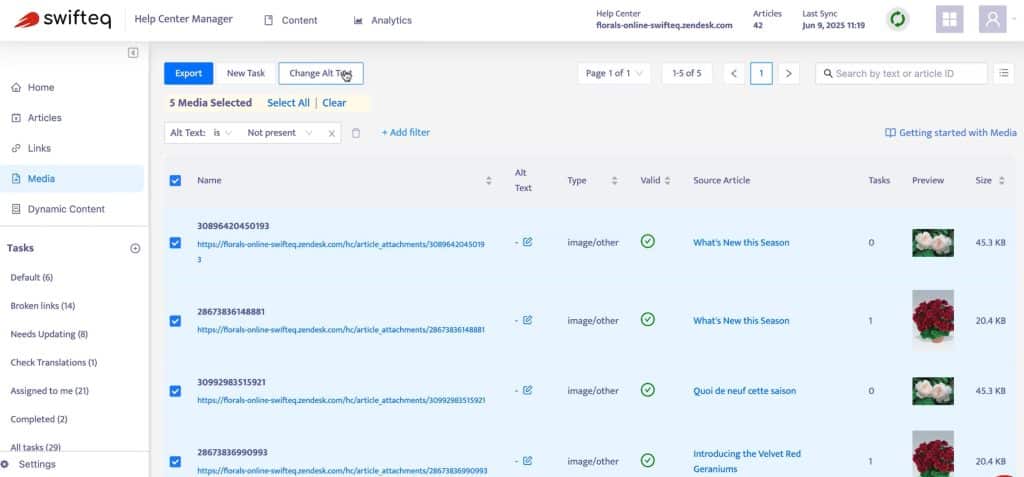This screenshot has height=477, width=1024.
Task: Go to next page arrow
Action: coord(788,73)
